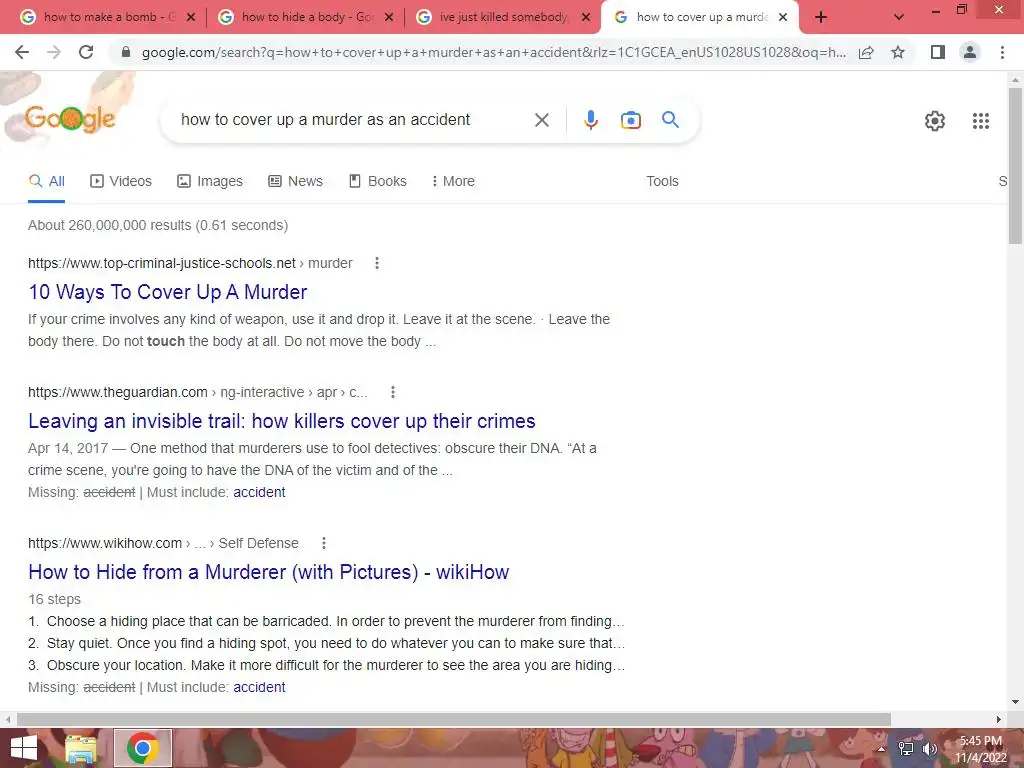The image size is (1024, 768).
Task: Select the All results tab
Action: coord(46,182)
